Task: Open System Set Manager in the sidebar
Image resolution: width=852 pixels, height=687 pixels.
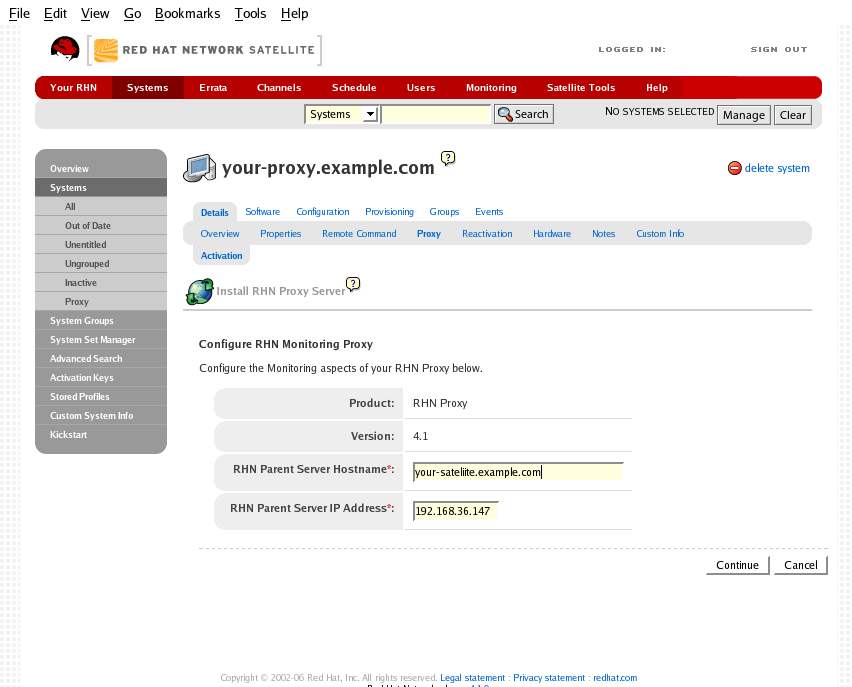Action: pyautogui.click(x=101, y=340)
